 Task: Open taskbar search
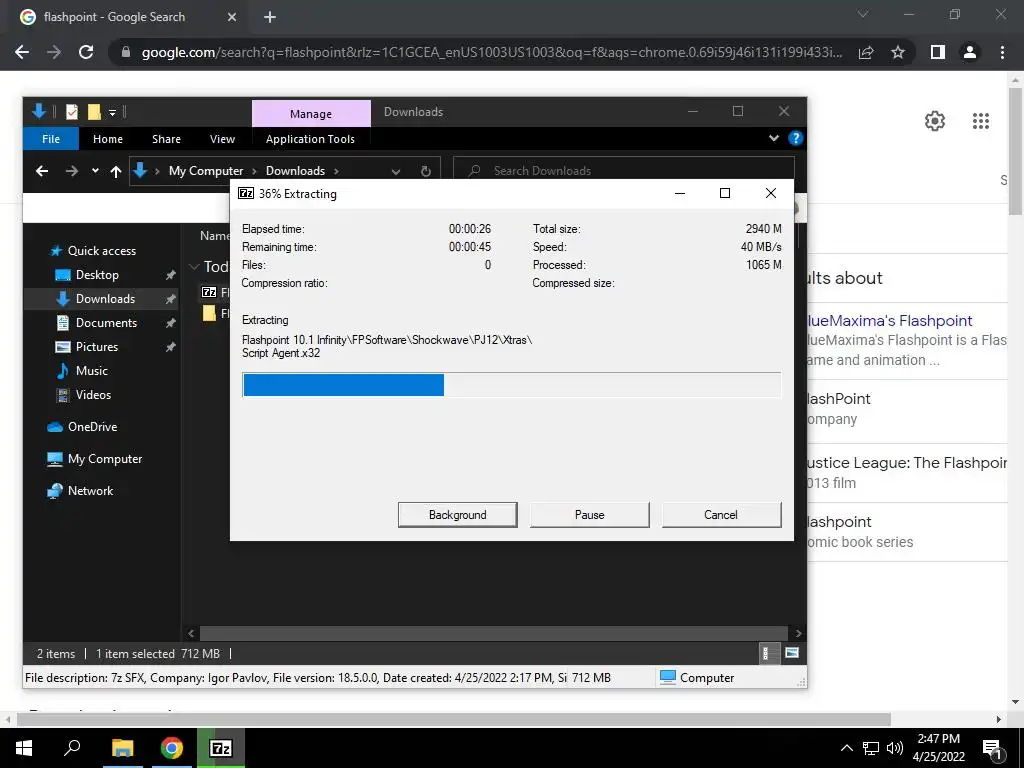coord(72,748)
